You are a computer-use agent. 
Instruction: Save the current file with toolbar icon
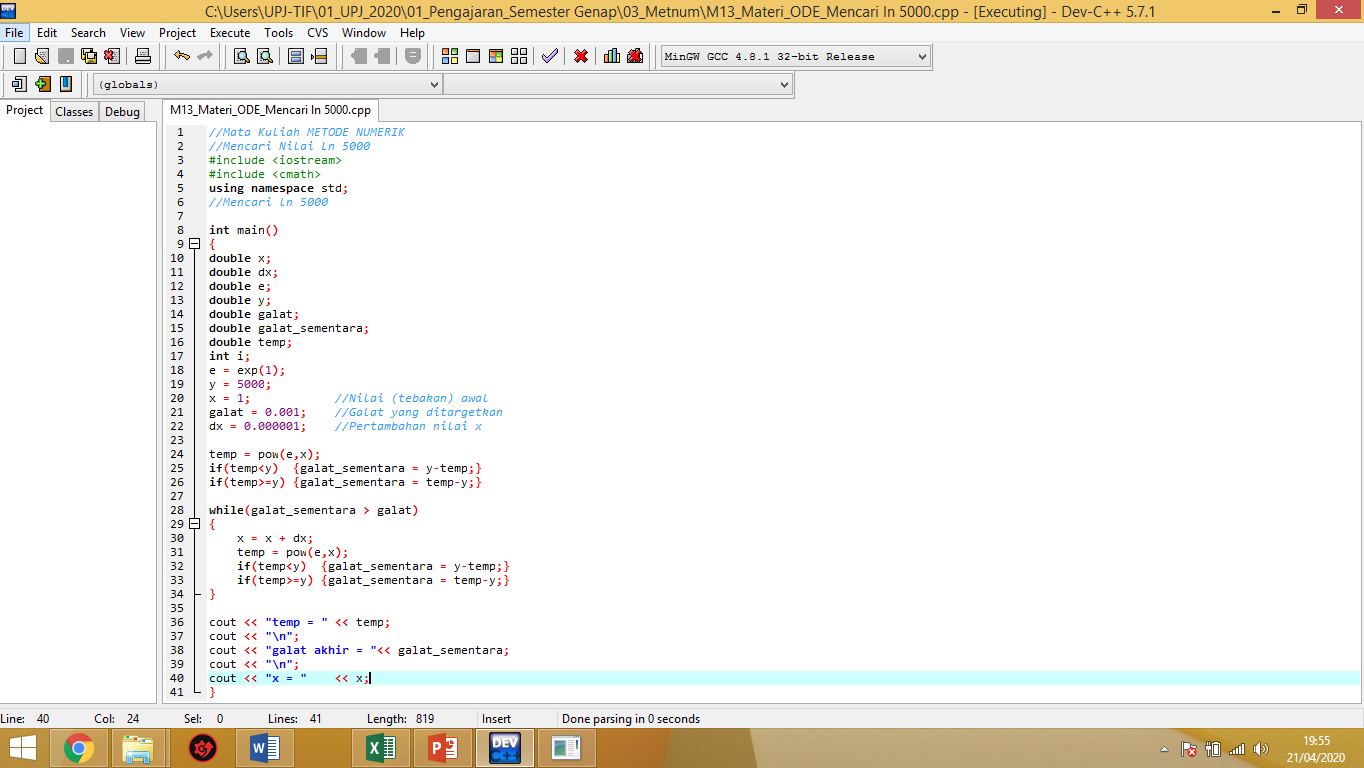click(65, 56)
